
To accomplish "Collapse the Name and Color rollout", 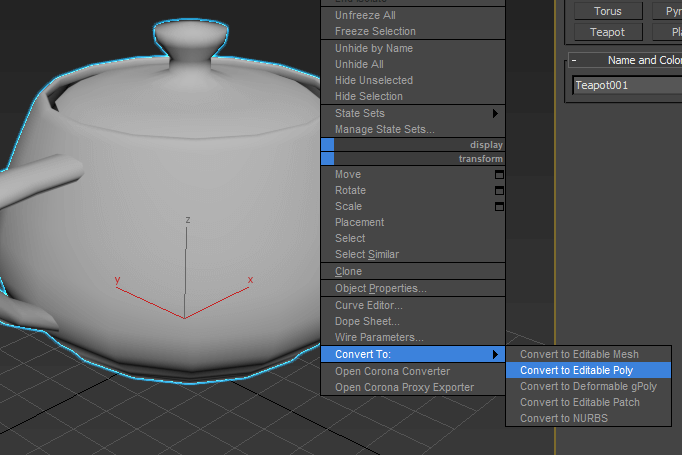I will click(x=574, y=60).
